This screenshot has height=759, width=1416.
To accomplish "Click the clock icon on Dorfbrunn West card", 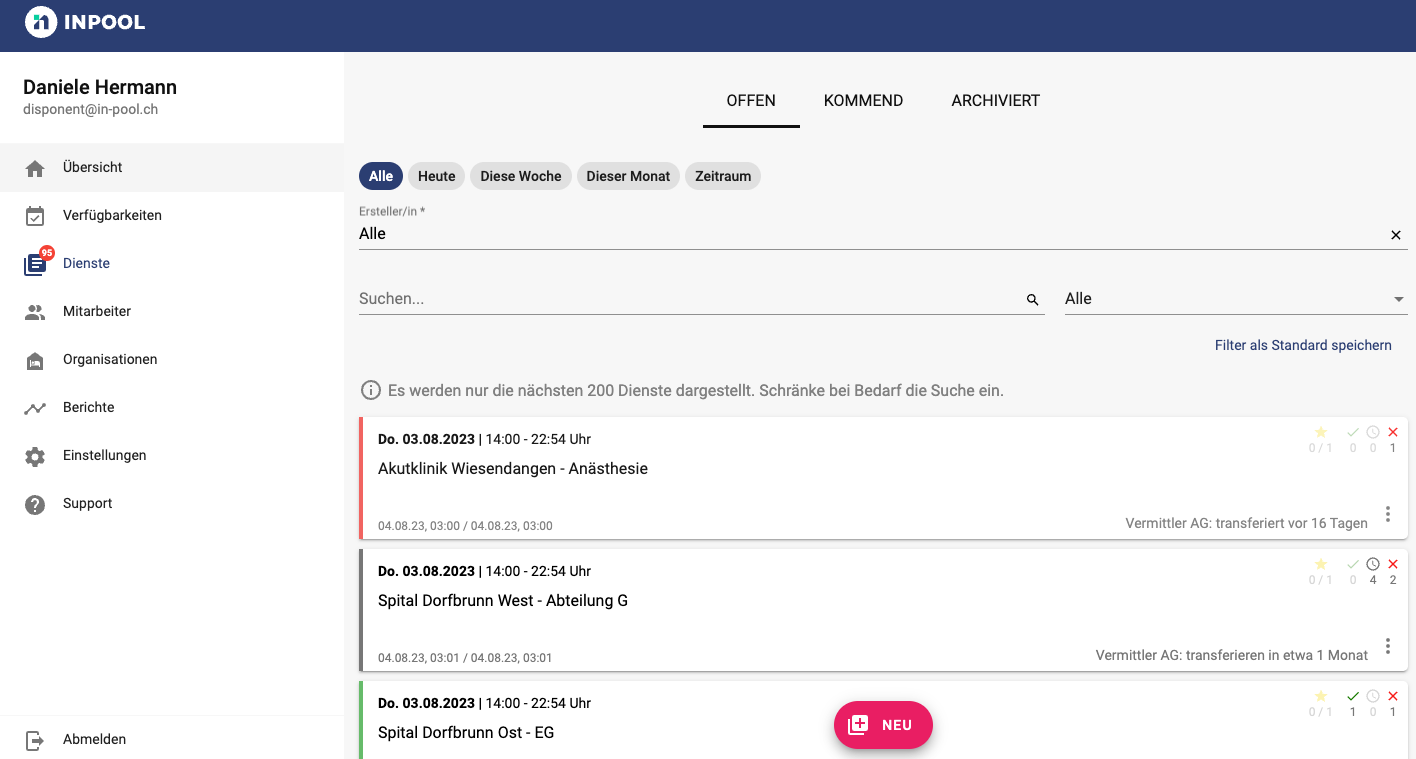I will tap(1373, 564).
